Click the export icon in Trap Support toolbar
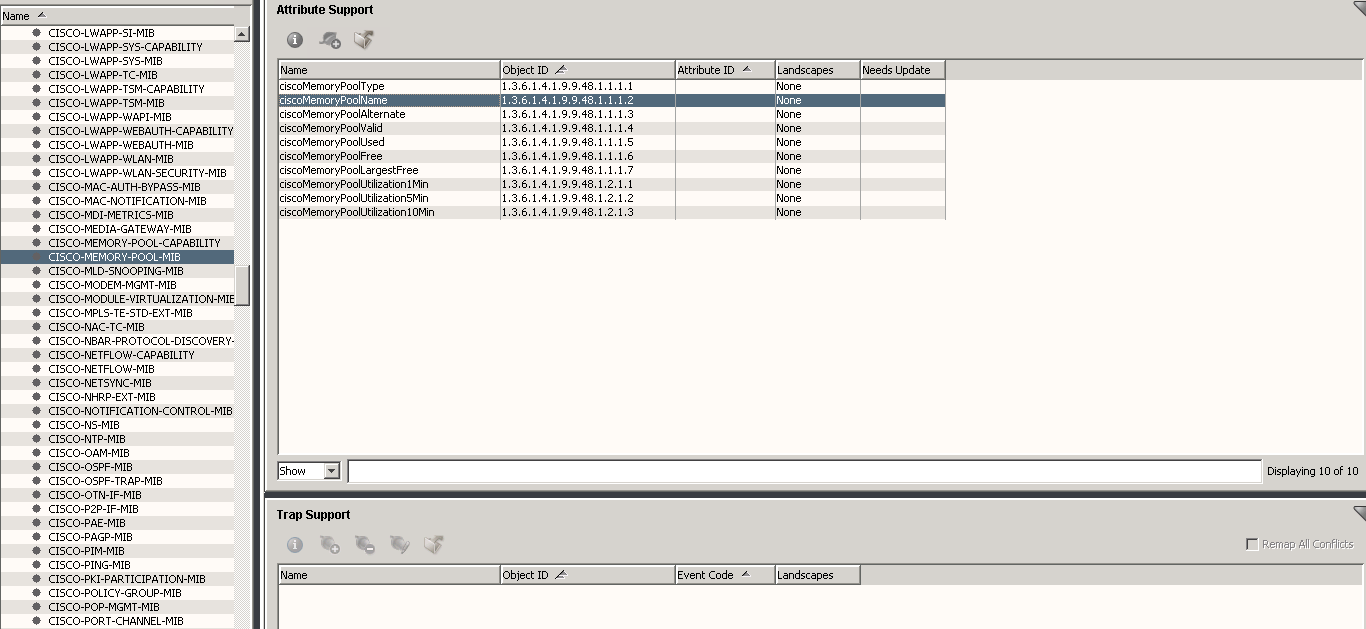The height and width of the screenshot is (629, 1366). coord(433,545)
